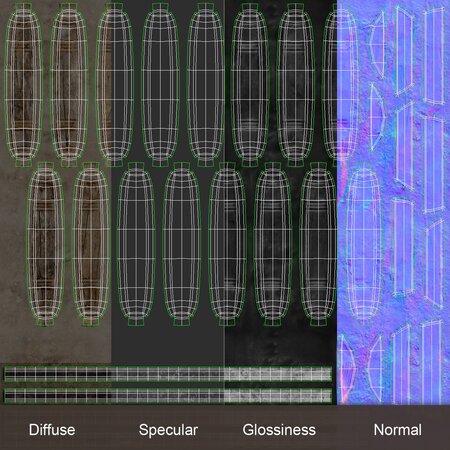Image resolution: width=450 pixels, height=450 pixels.
Task: Select the first wood plank UV island in bottom row
Action: pos(46,244)
